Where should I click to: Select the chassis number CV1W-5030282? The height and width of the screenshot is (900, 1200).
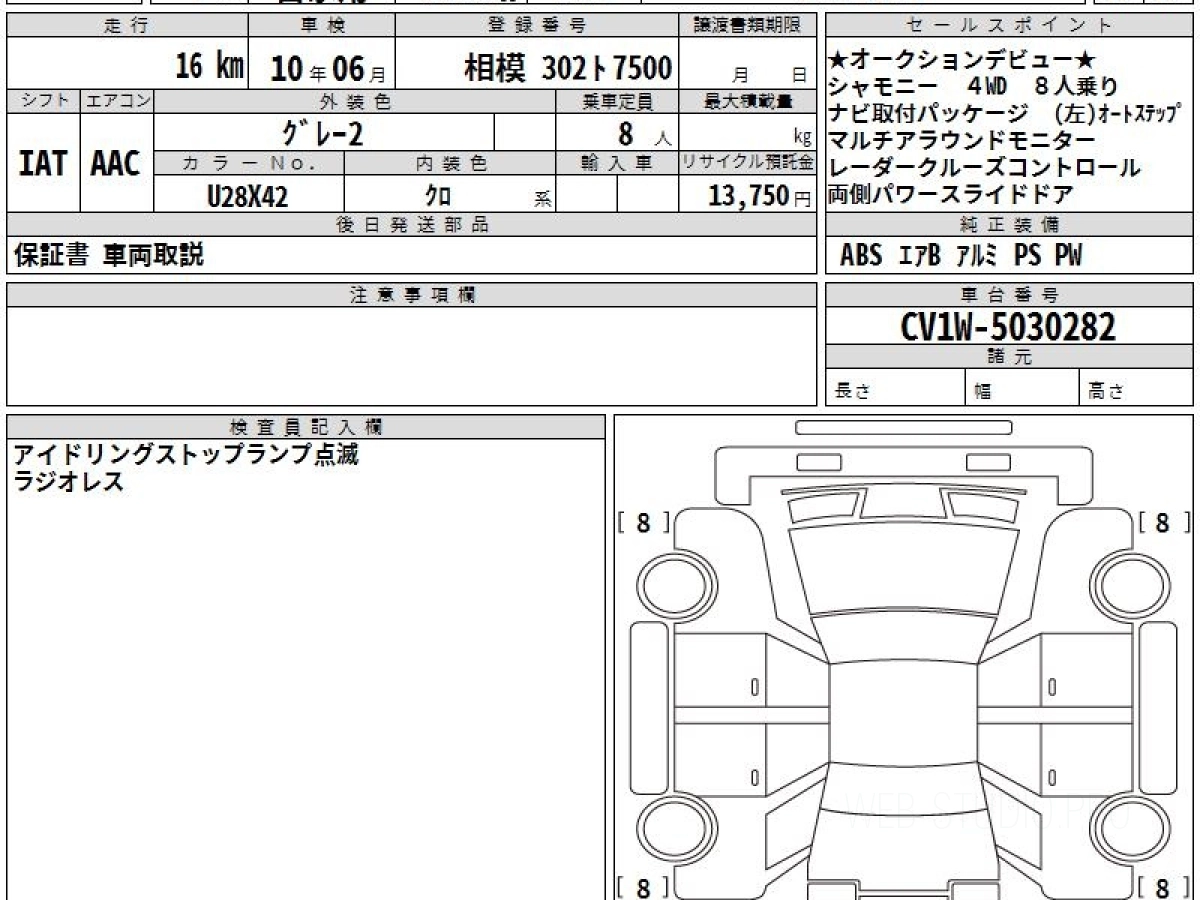pos(1008,327)
